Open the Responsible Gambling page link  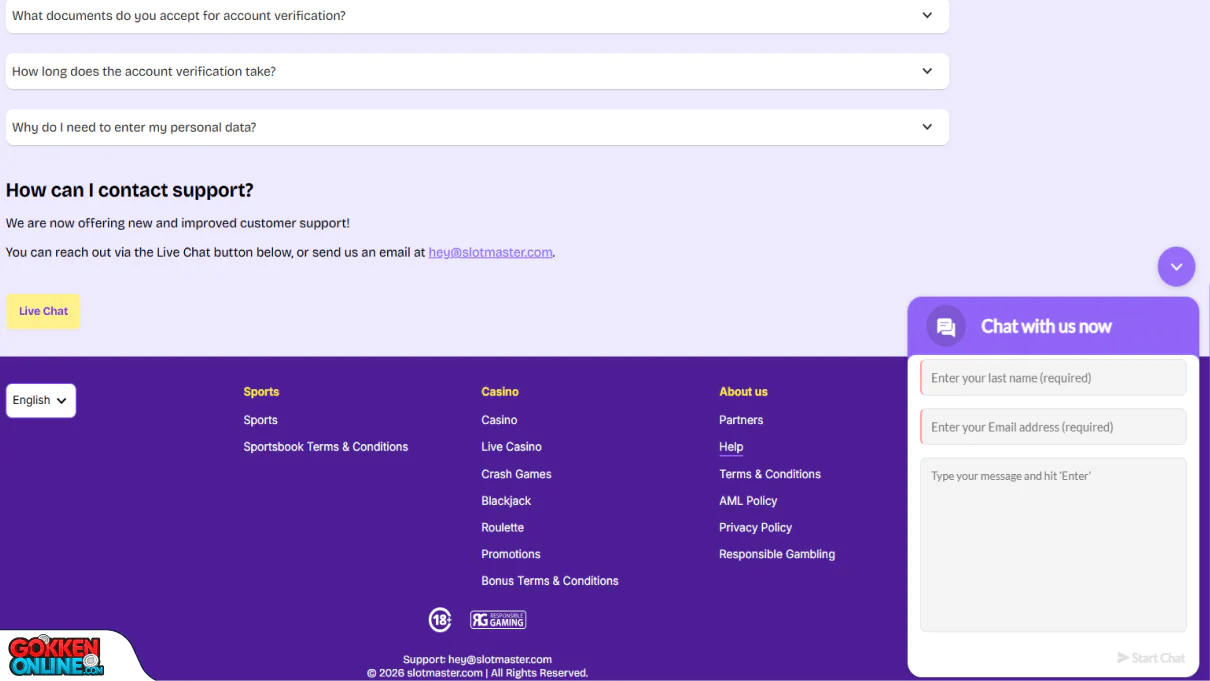point(776,554)
